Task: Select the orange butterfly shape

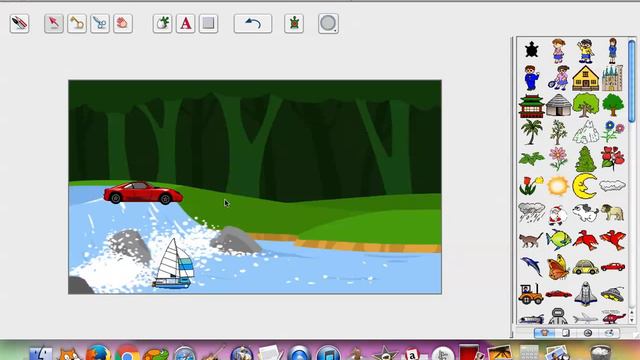Action: pos(558,267)
